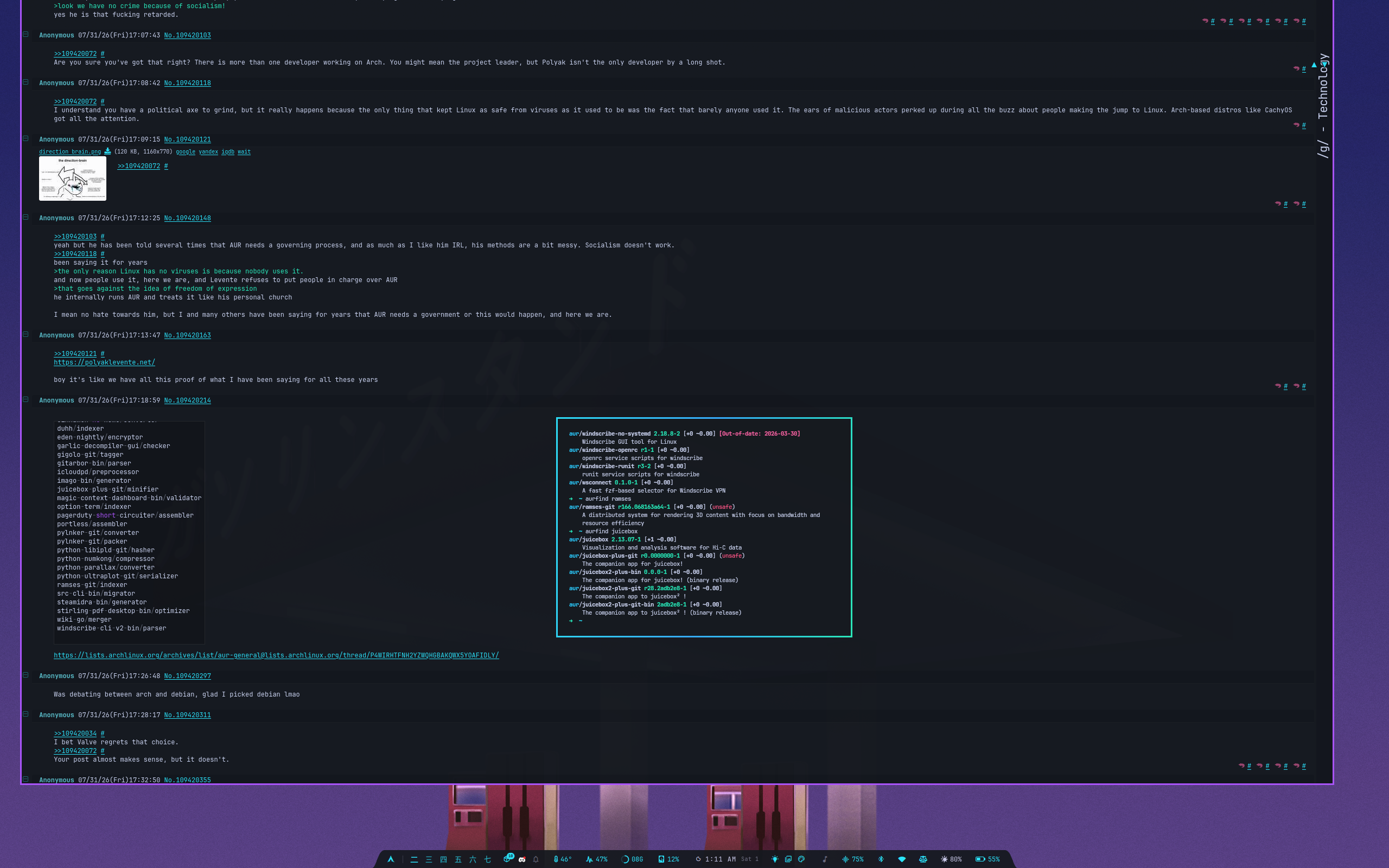
Task: Jump to page bottom with the down triangle
Action: pyautogui.click(x=1324, y=65)
